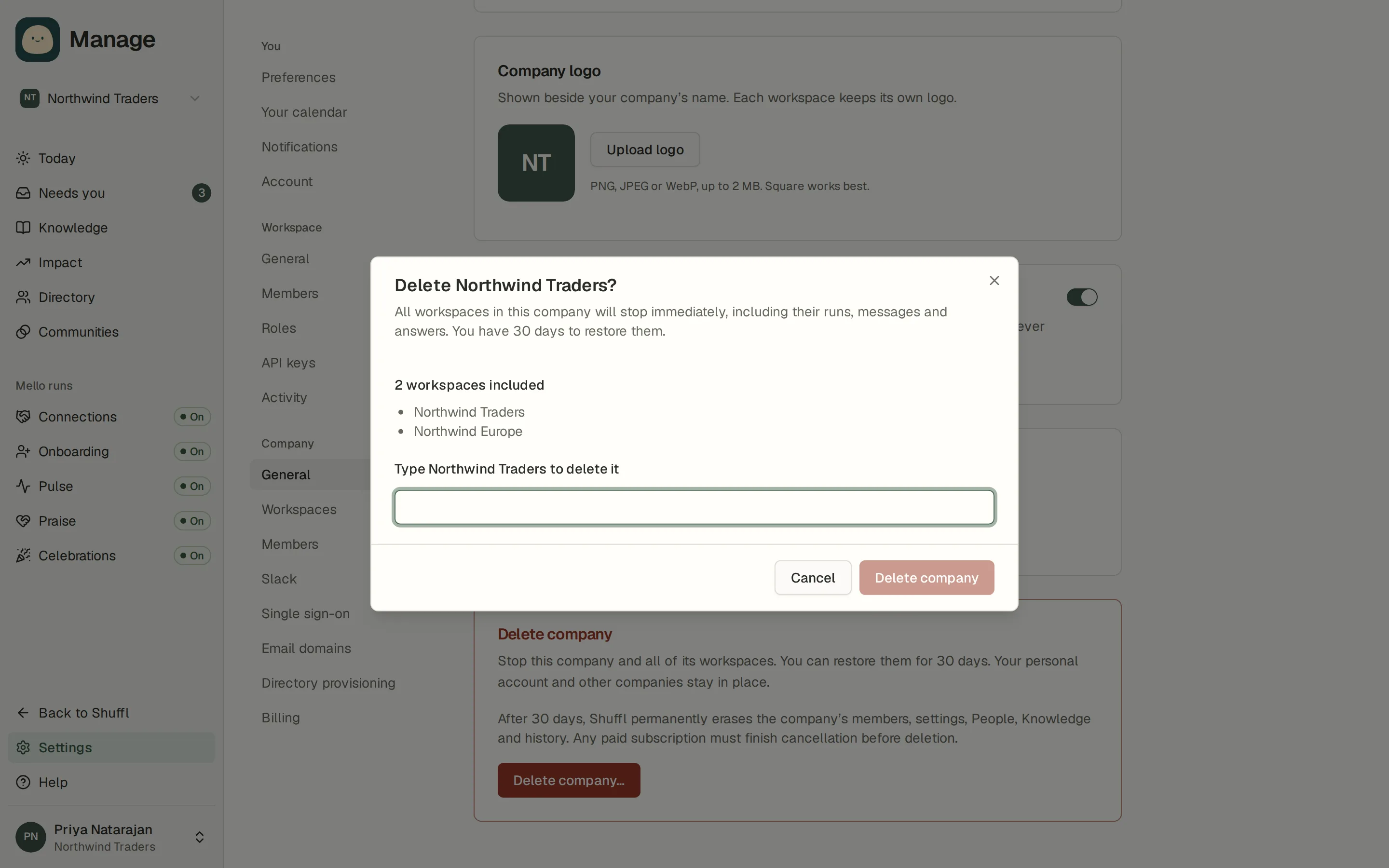Click the Pulse activity icon
Image resolution: width=1389 pixels, height=868 pixels.
[23, 486]
